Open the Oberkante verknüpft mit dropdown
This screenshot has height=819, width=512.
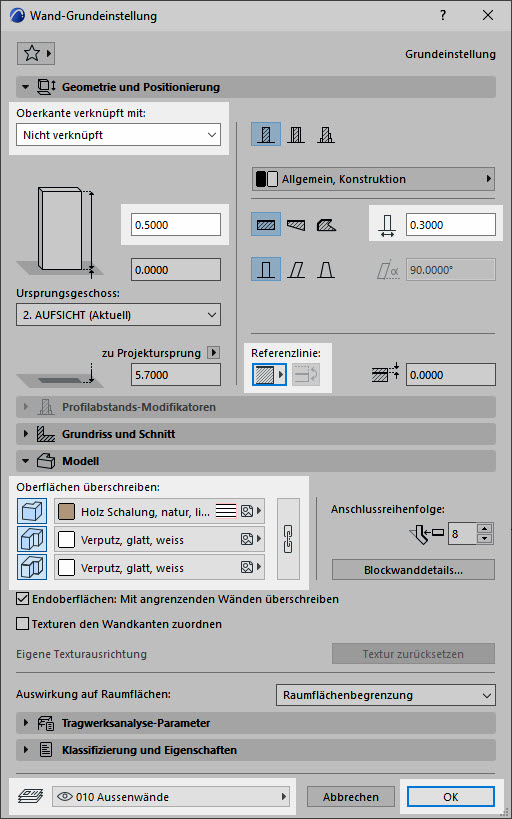click(119, 135)
